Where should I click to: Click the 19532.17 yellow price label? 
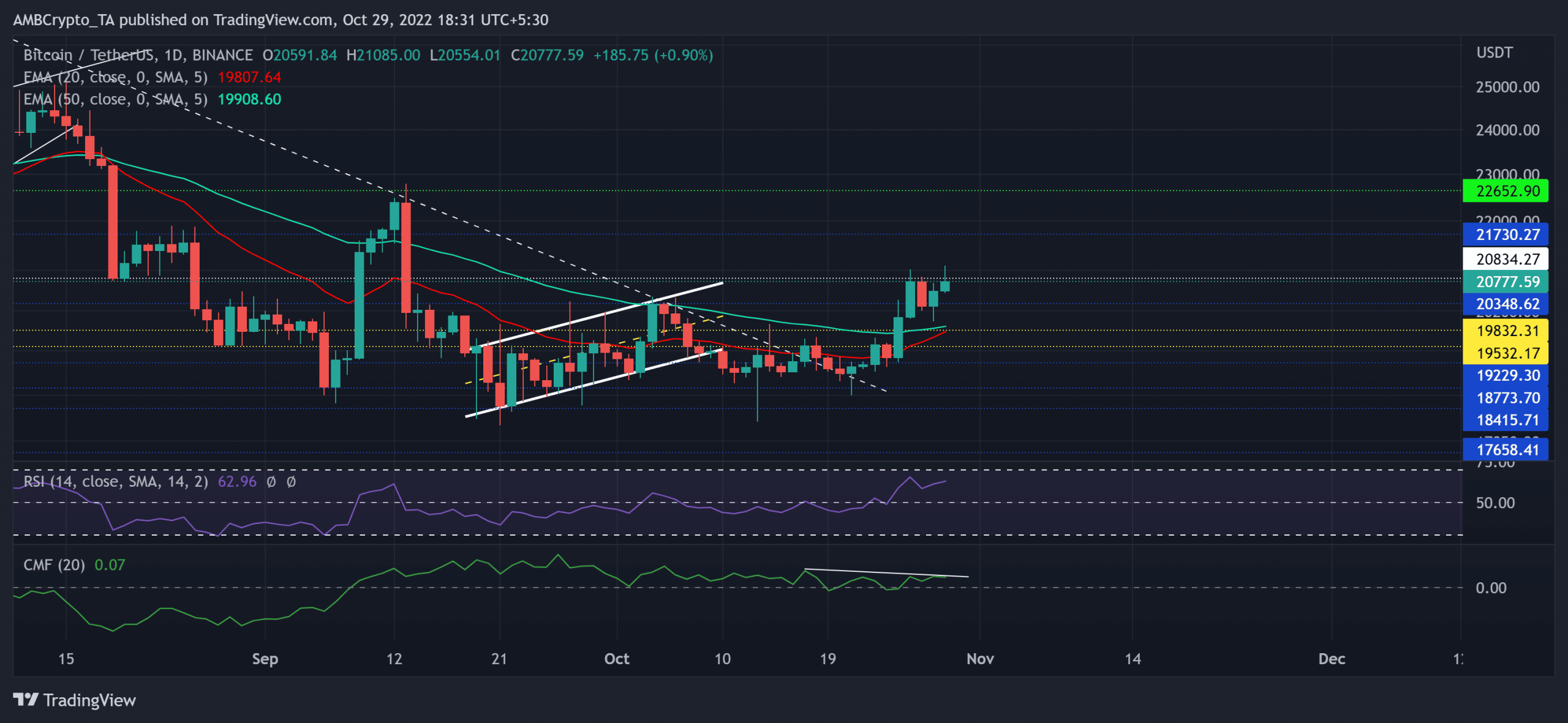click(1506, 353)
